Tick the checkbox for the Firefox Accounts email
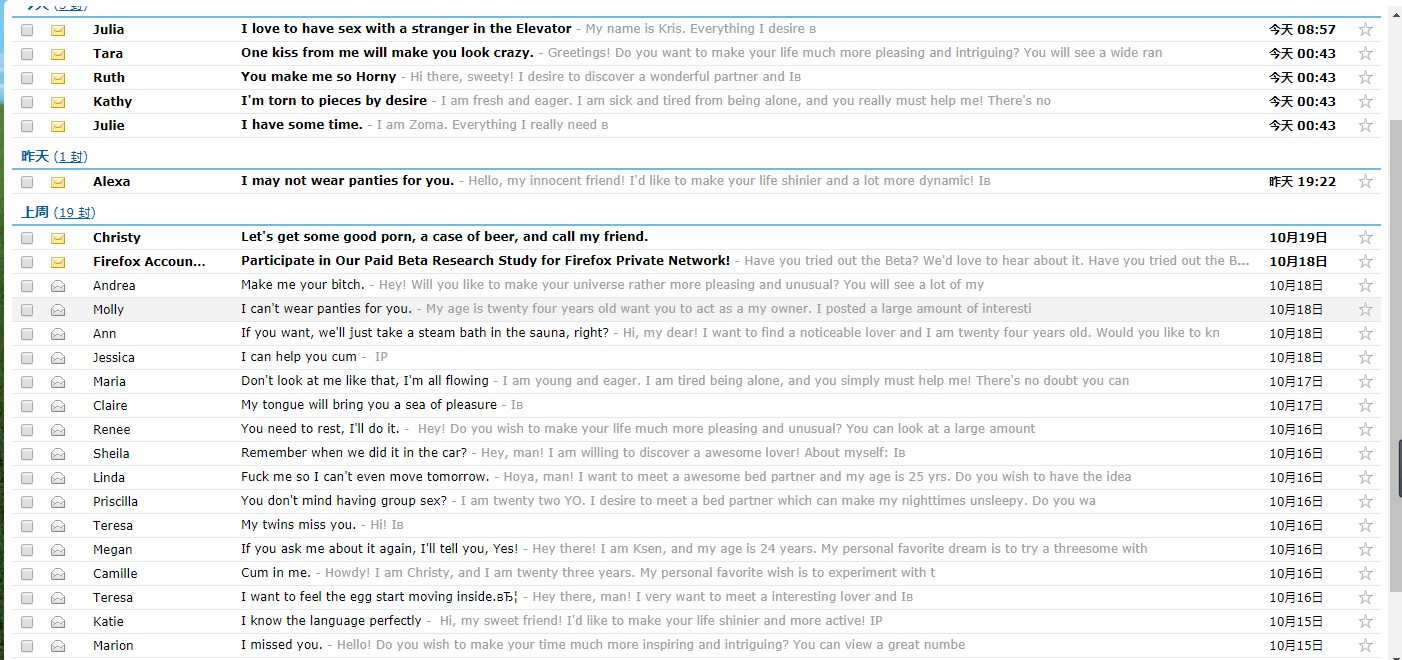1402x660 pixels. 27,262
